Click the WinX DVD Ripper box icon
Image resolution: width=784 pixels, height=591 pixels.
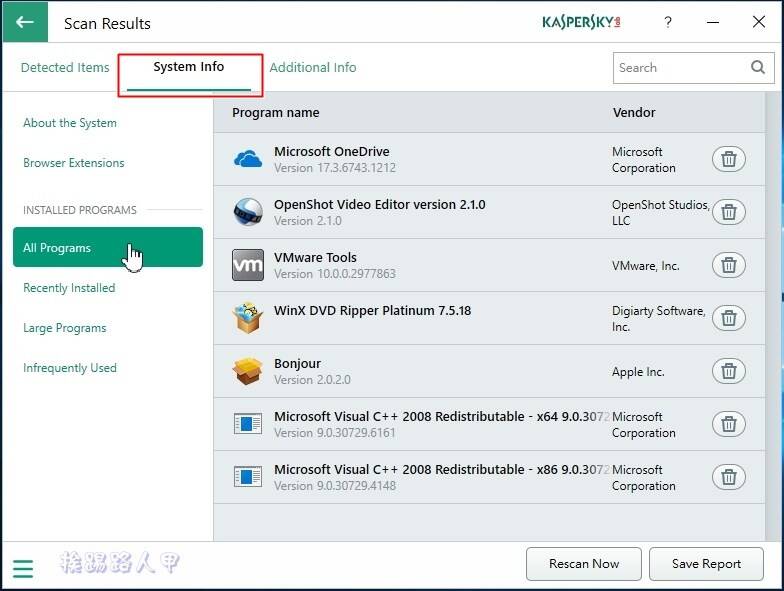(x=248, y=318)
